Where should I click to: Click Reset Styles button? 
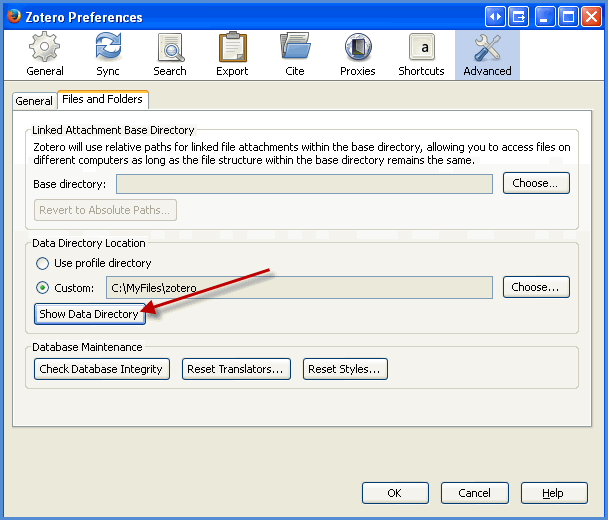(345, 369)
